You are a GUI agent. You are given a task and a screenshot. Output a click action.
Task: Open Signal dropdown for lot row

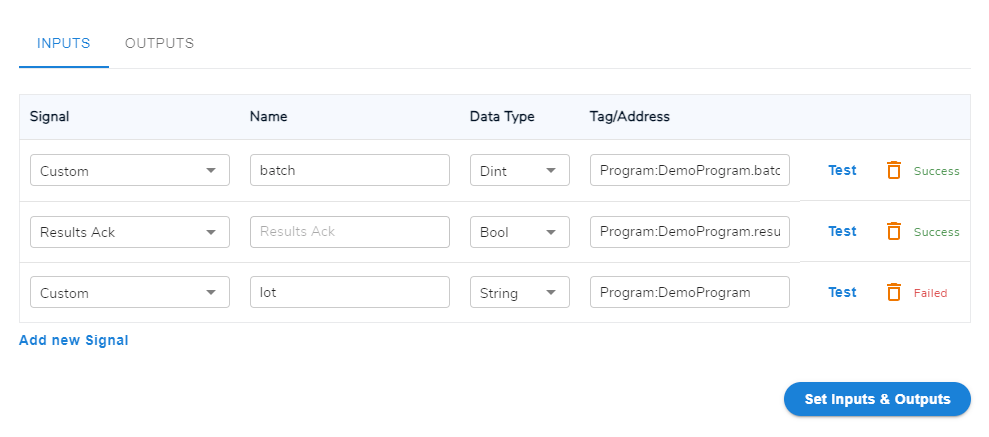pyautogui.click(x=130, y=293)
